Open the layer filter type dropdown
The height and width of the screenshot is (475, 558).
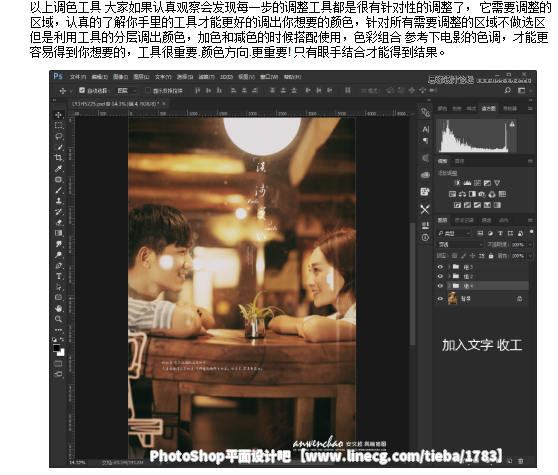[453, 233]
